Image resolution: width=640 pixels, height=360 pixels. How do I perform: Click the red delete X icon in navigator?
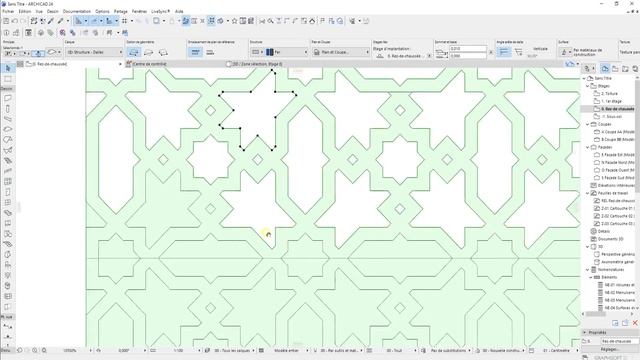click(x=635, y=323)
